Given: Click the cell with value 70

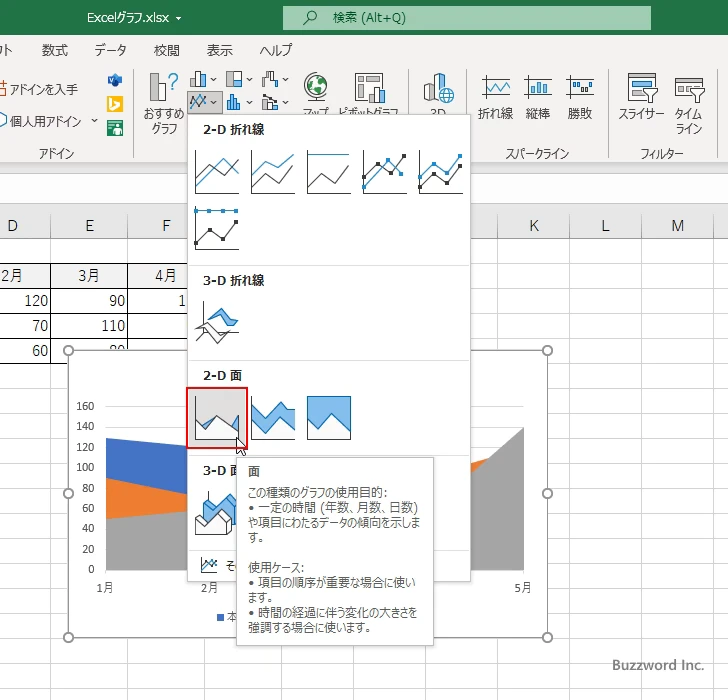Looking at the screenshot, I should click(25, 326).
